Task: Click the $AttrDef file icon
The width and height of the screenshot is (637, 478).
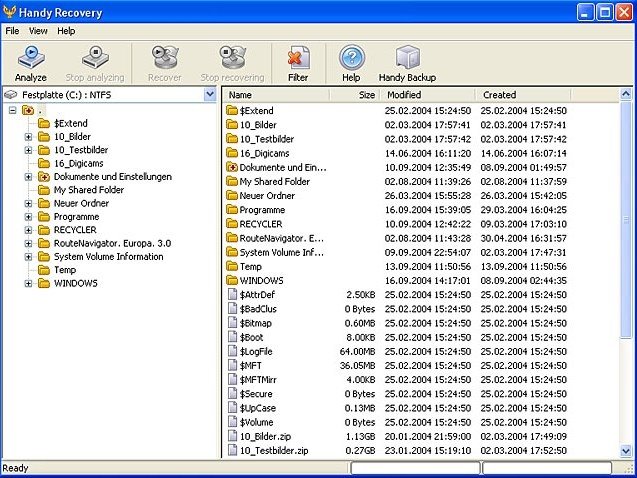Action: pos(232,294)
